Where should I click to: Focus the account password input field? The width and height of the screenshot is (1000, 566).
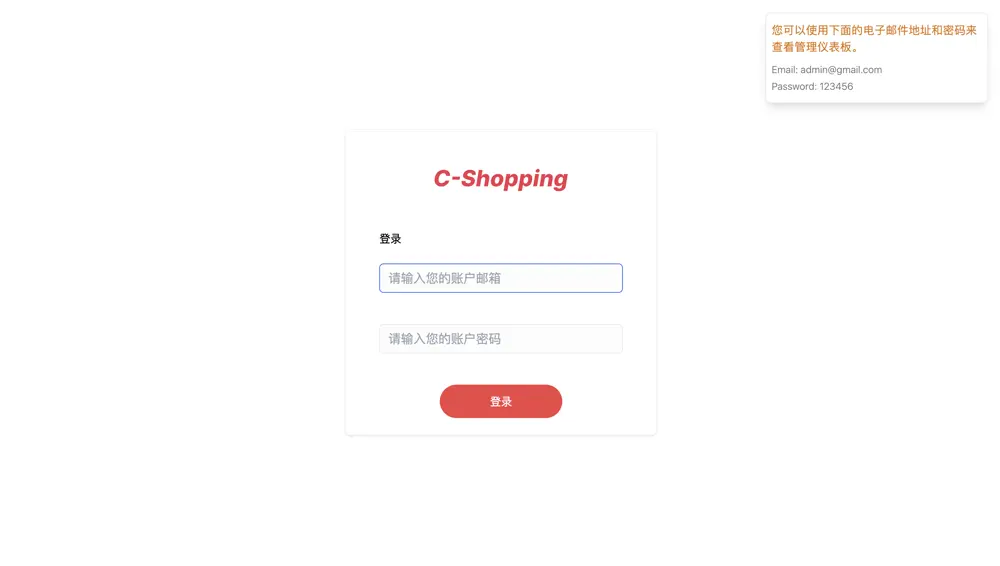(x=501, y=339)
